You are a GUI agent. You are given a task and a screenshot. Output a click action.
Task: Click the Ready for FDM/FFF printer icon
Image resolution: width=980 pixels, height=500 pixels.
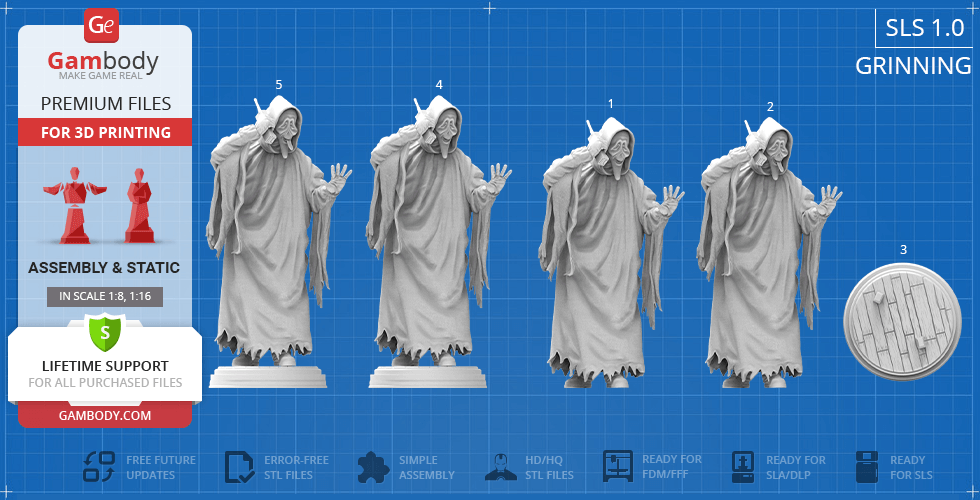(618, 467)
